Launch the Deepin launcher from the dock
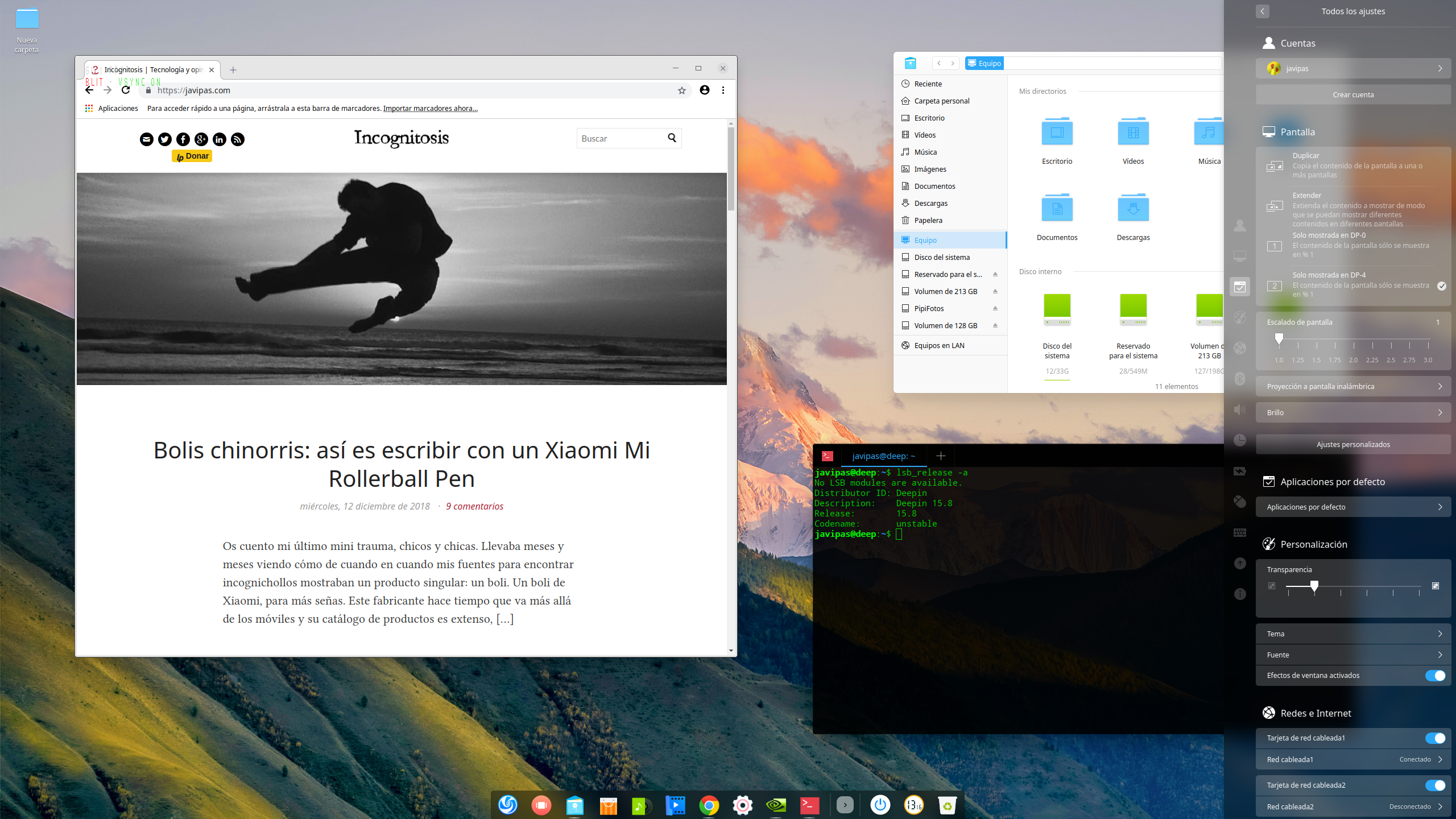1456x819 pixels. [x=507, y=805]
